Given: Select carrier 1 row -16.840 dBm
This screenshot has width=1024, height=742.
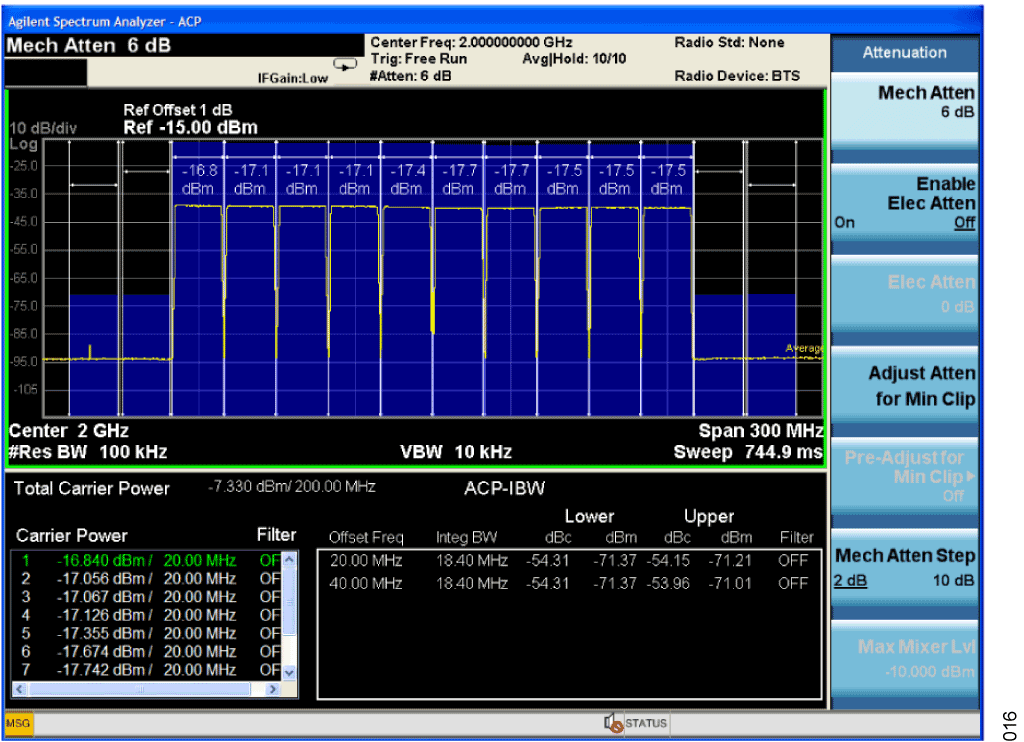Looking at the screenshot, I should [148, 560].
